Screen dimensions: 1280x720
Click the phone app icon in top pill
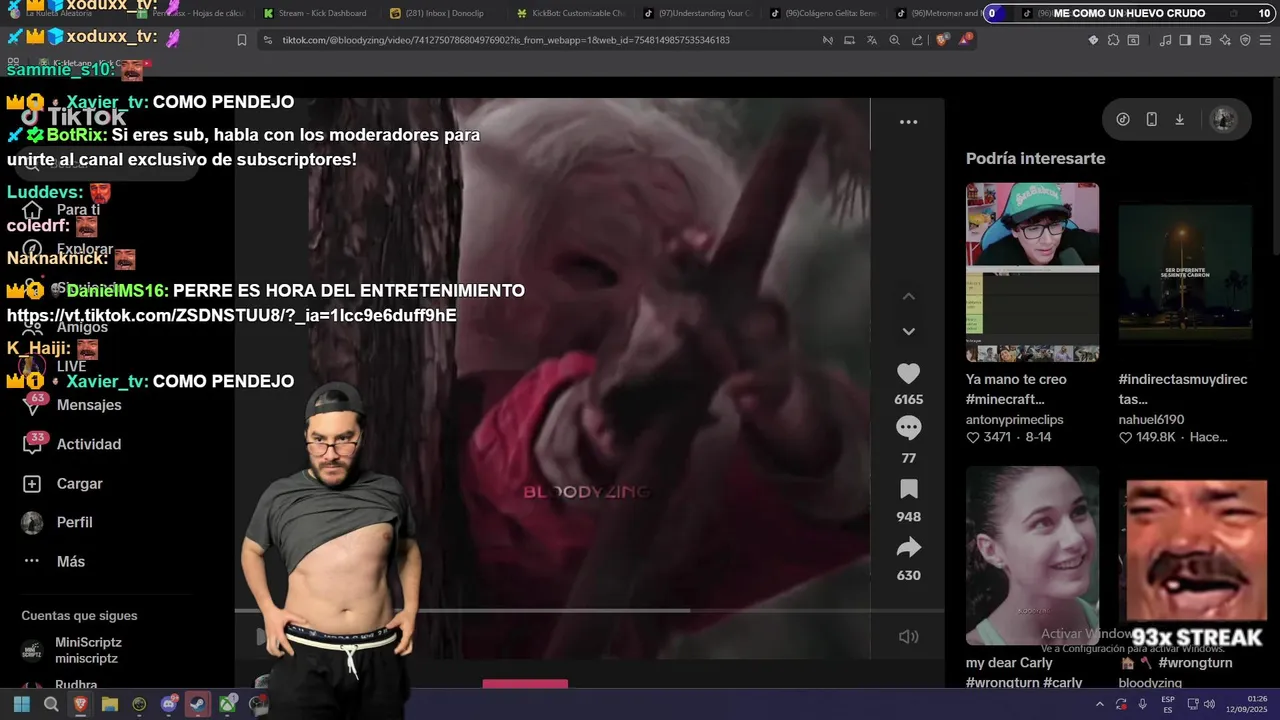[1151, 119]
